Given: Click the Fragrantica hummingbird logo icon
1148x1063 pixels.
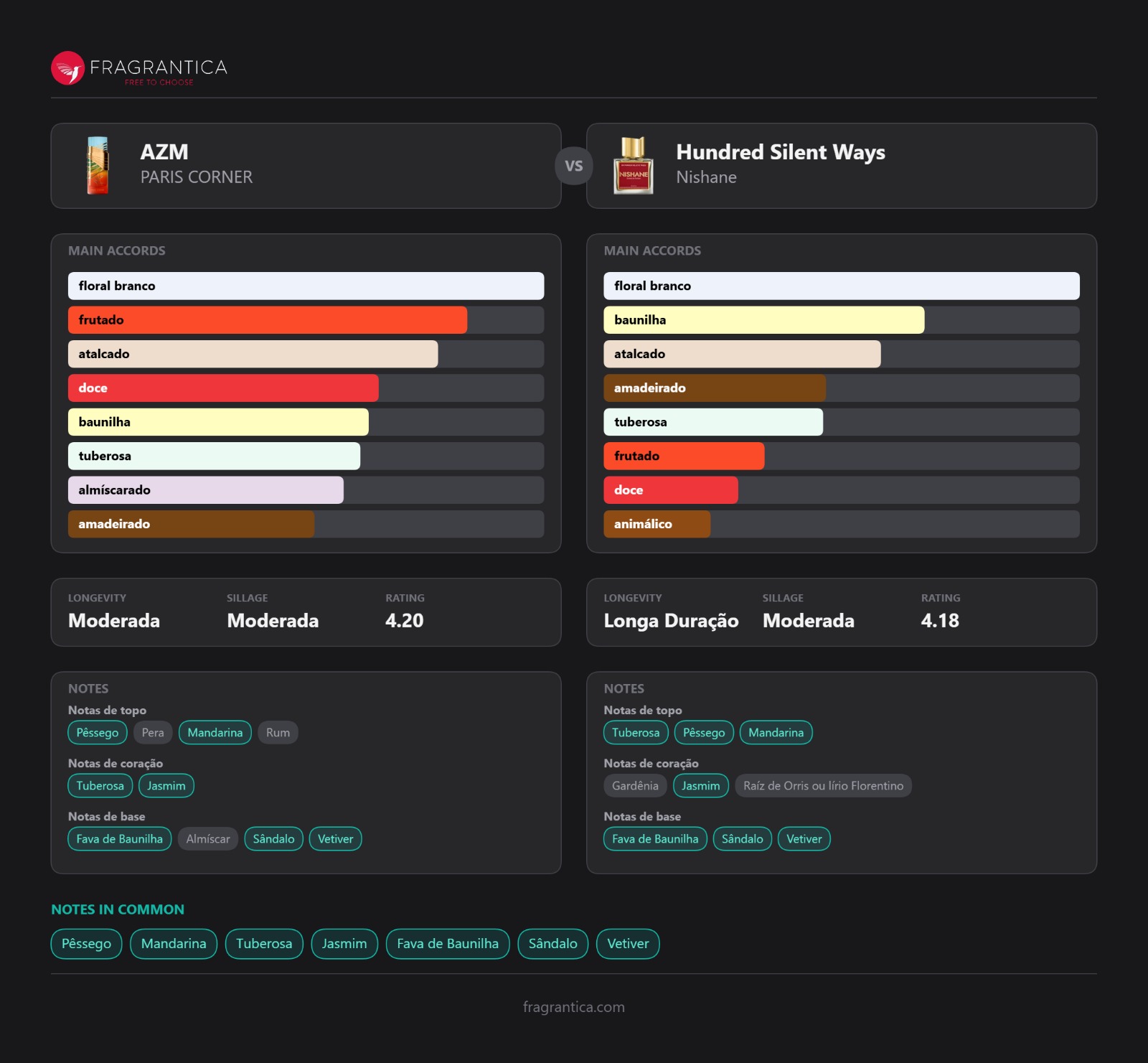Looking at the screenshot, I should [x=68, y=68].
